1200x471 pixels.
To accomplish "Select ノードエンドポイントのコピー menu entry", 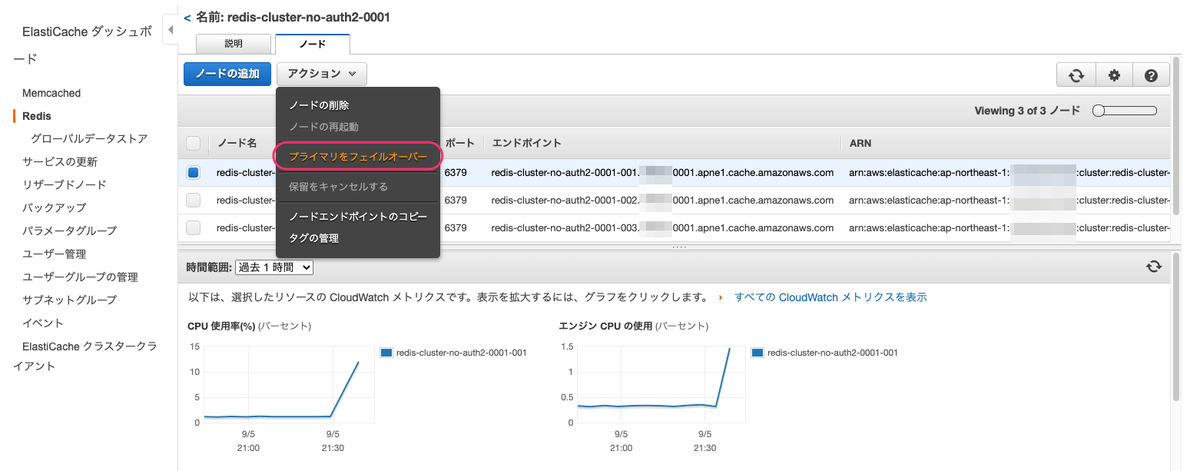I will click(358, 217).
